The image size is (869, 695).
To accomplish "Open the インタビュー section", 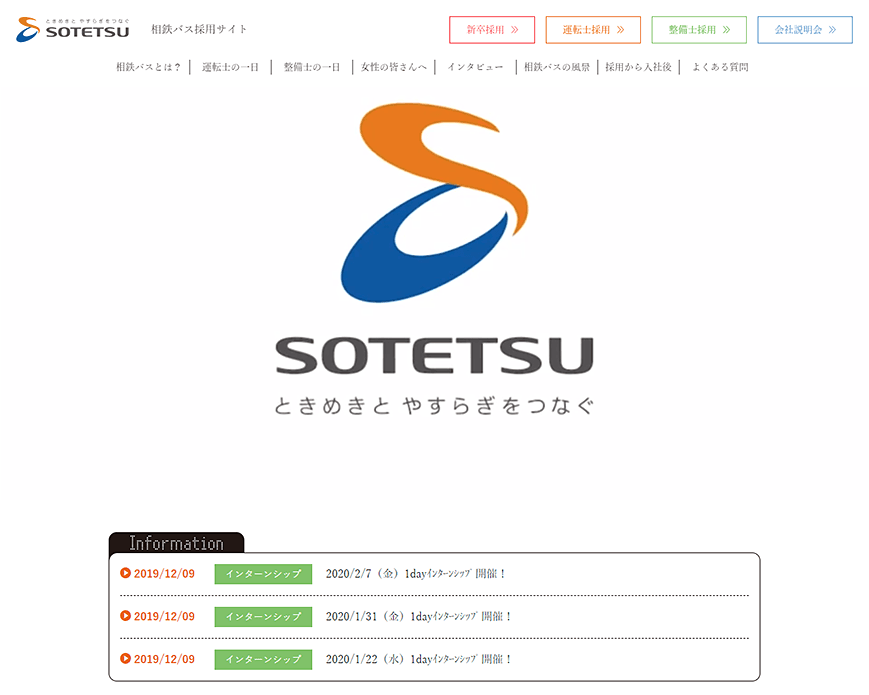I will pyautogui.click(x=476, y=66).
